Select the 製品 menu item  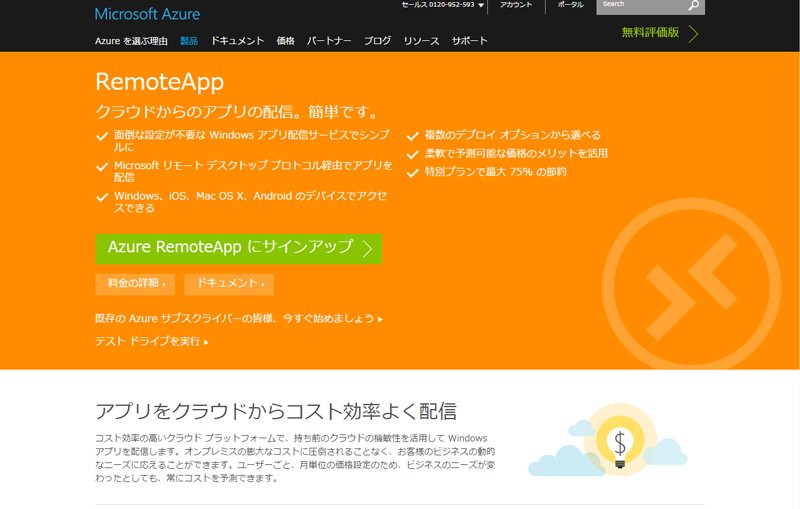point(189,41)
